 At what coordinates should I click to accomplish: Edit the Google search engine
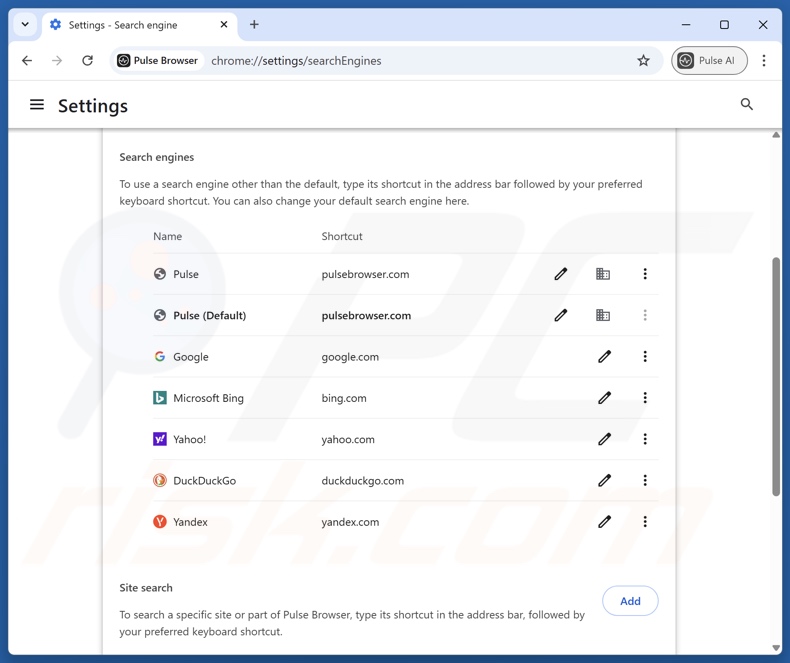click(605, 357)
